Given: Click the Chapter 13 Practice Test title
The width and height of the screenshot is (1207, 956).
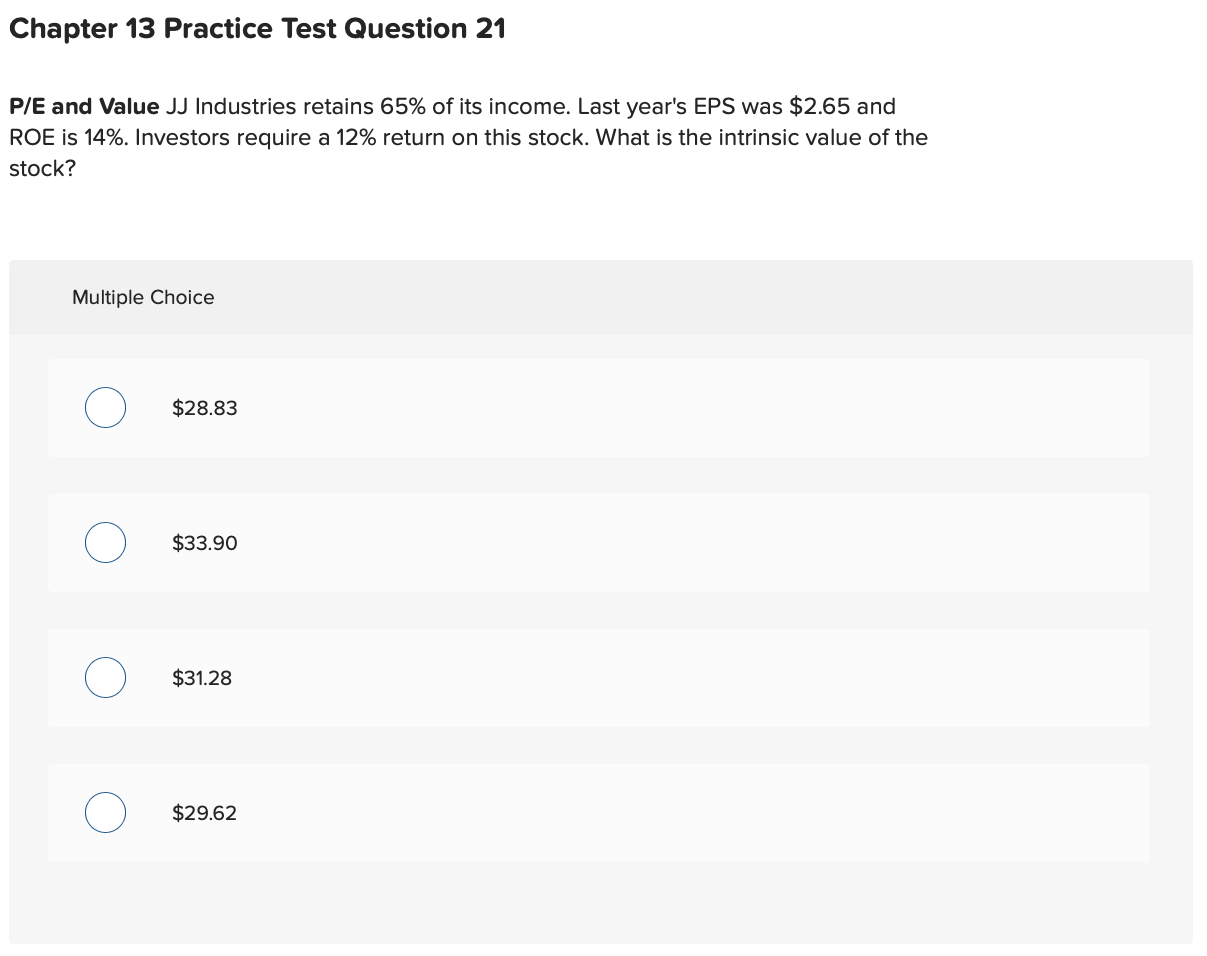Looking at the screenshot, I should (256, 28).
